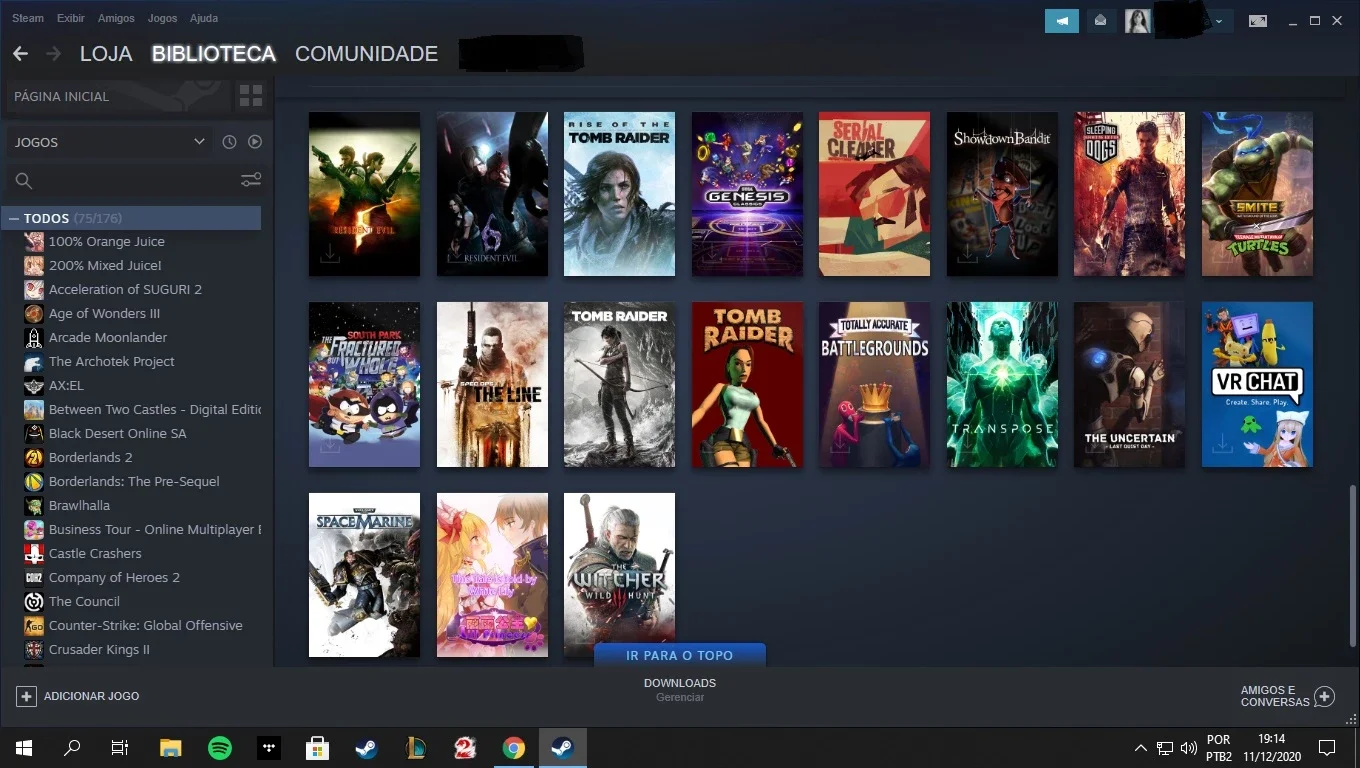The height and width of the screenshot is (768, 1360).
Task: Open Spec Ops The Line cover
Action: [x=492, y=385]
